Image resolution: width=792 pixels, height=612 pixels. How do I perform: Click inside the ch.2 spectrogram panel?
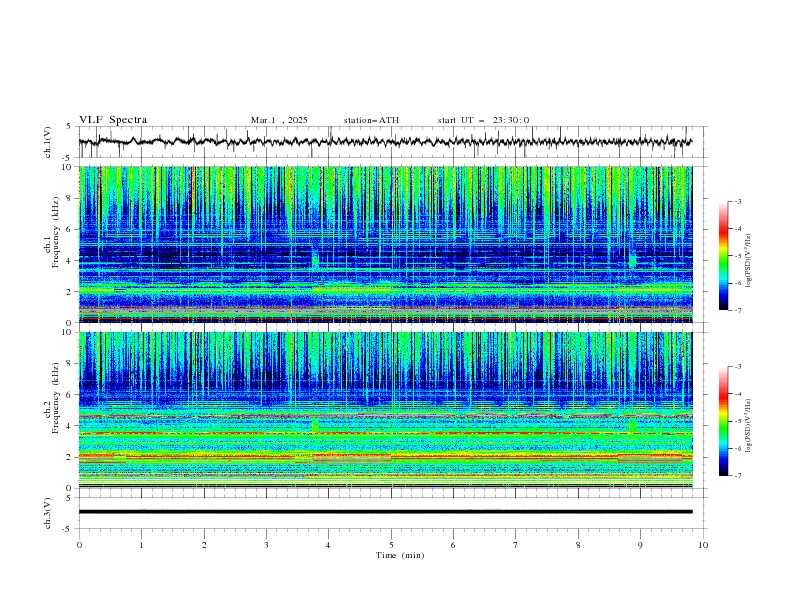coord(385,410)
